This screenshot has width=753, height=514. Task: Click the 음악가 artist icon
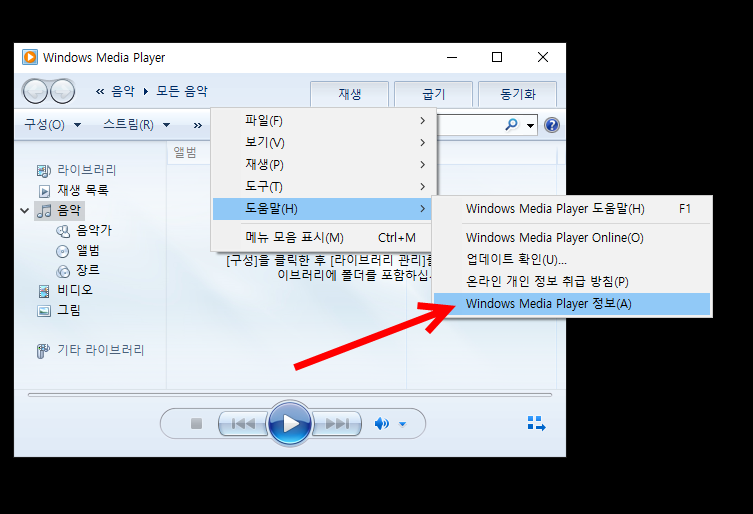pos(63,231)
